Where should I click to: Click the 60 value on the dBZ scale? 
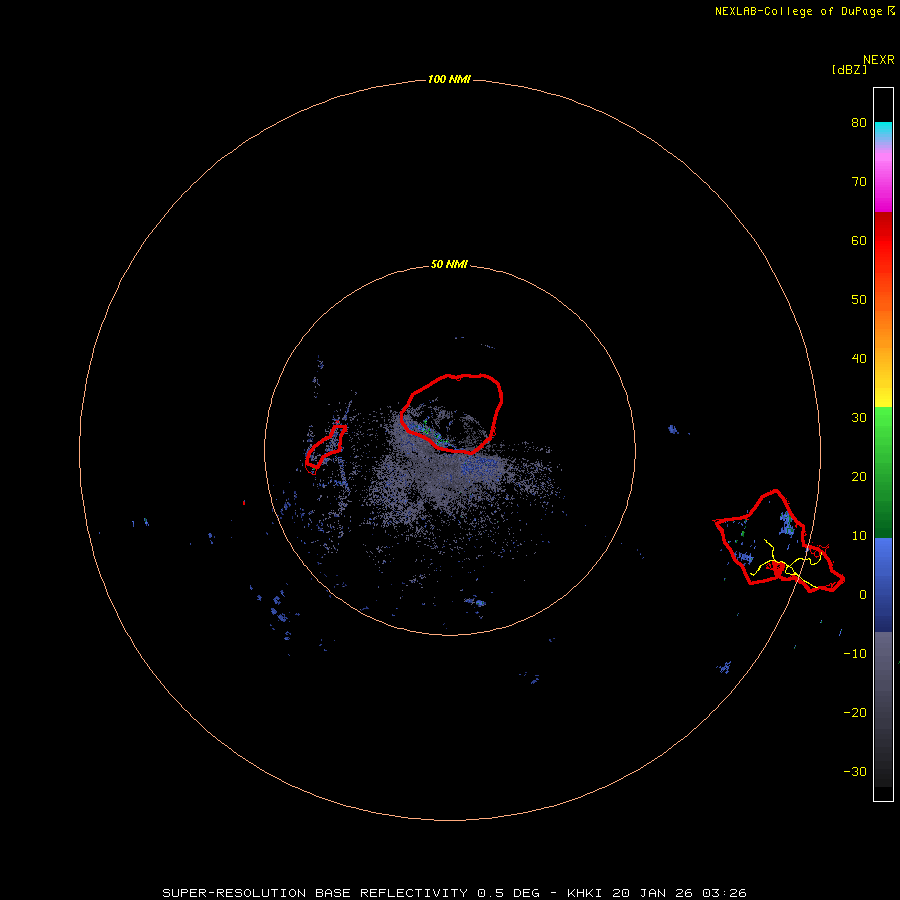859,240
